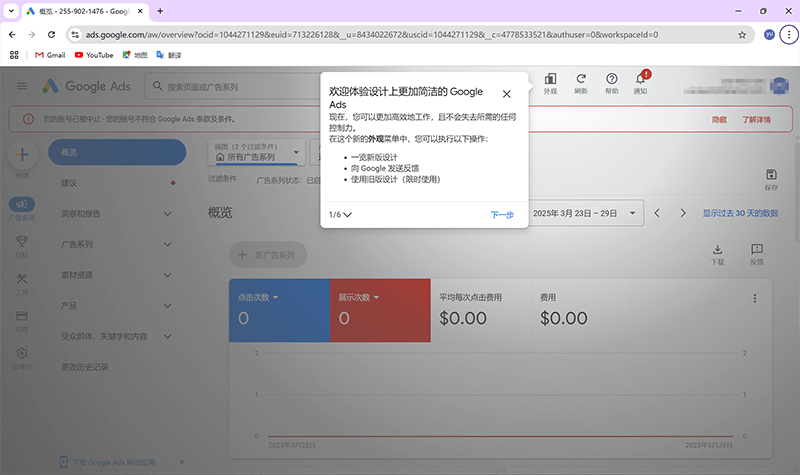Image resolution: width=800 pixels, height=475 pixels.
Task: Click the 广告系列状态 filter chip
Action: coord(287,180)
